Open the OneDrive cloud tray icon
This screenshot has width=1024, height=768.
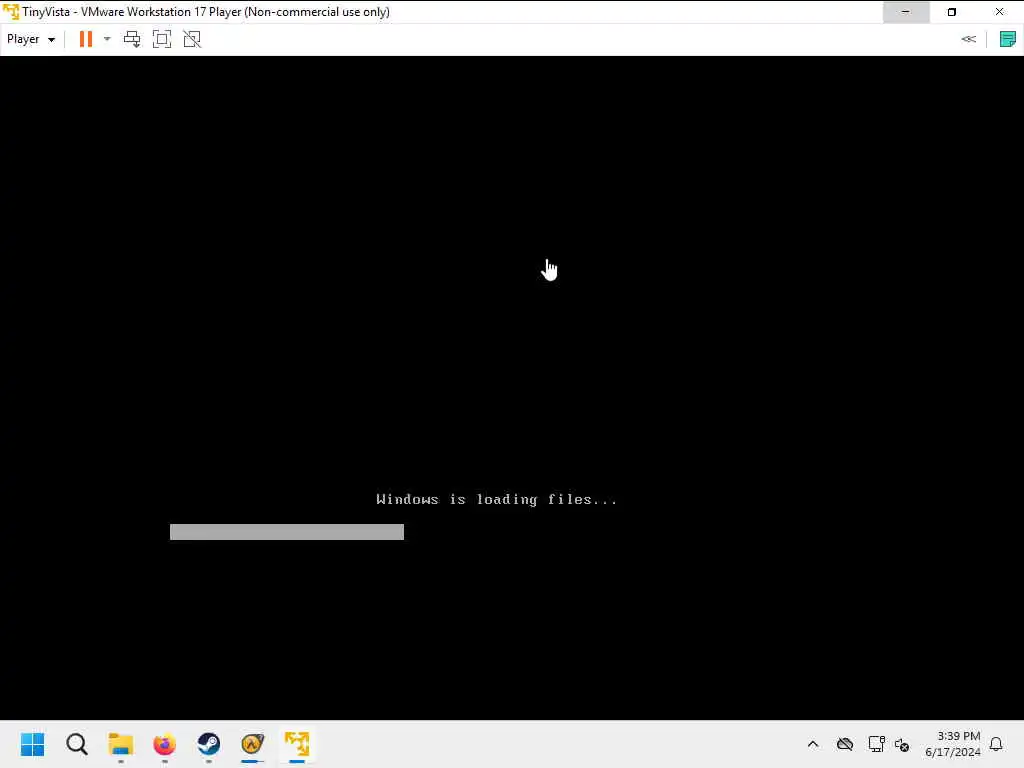click(845, 744)
